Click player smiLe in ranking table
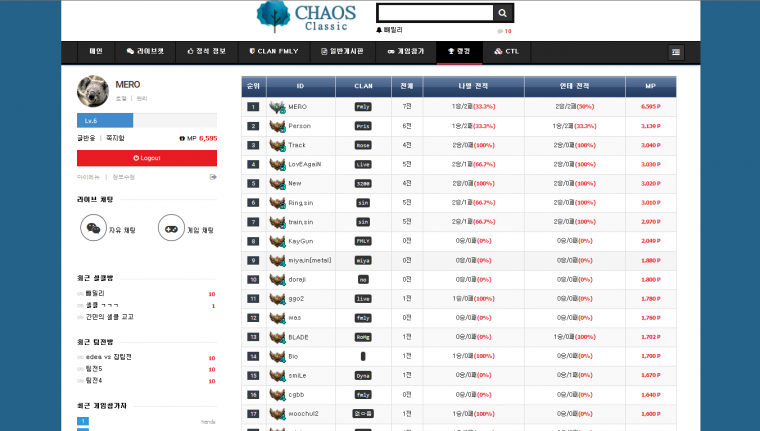Viewport: 760px width, 431px height. 297,375
